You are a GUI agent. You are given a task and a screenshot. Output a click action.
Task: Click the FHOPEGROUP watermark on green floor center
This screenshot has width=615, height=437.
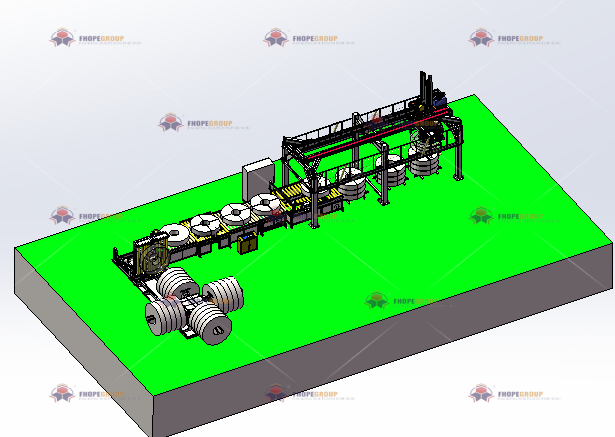click(397, 300)
